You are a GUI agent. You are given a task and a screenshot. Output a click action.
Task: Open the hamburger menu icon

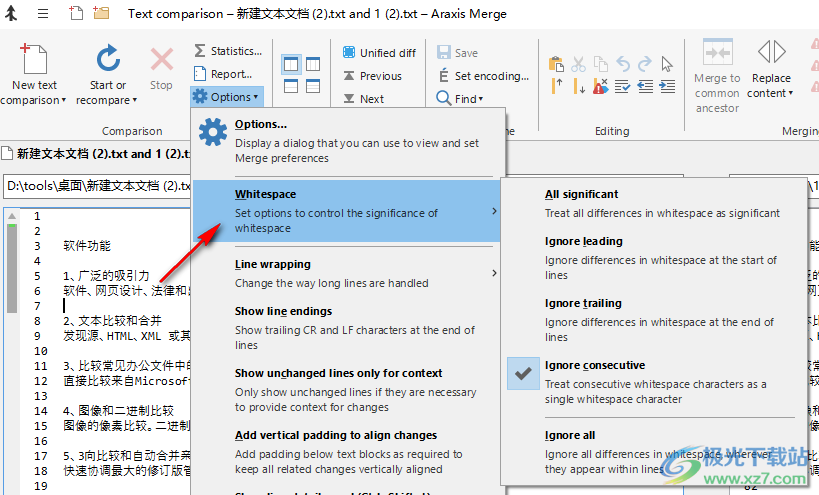click(43, 14)
